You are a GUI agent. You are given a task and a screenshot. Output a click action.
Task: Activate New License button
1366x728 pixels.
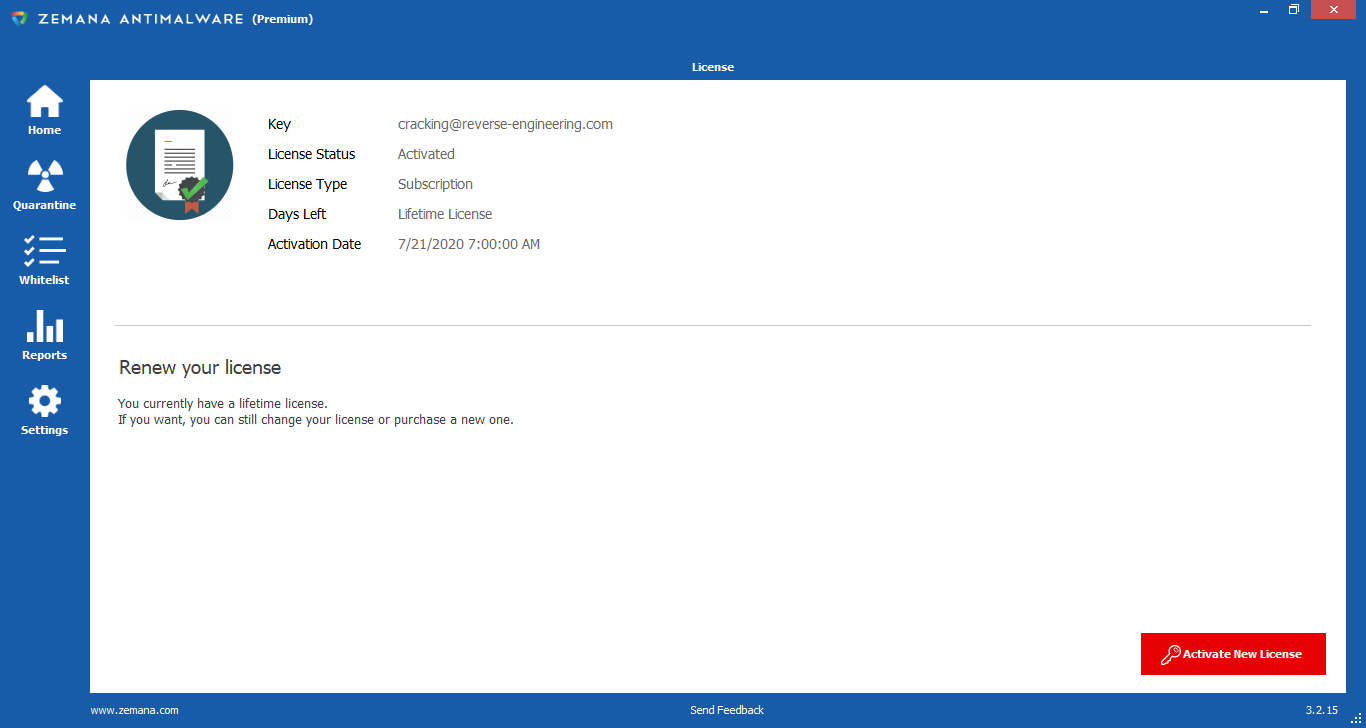(1233, 654)
